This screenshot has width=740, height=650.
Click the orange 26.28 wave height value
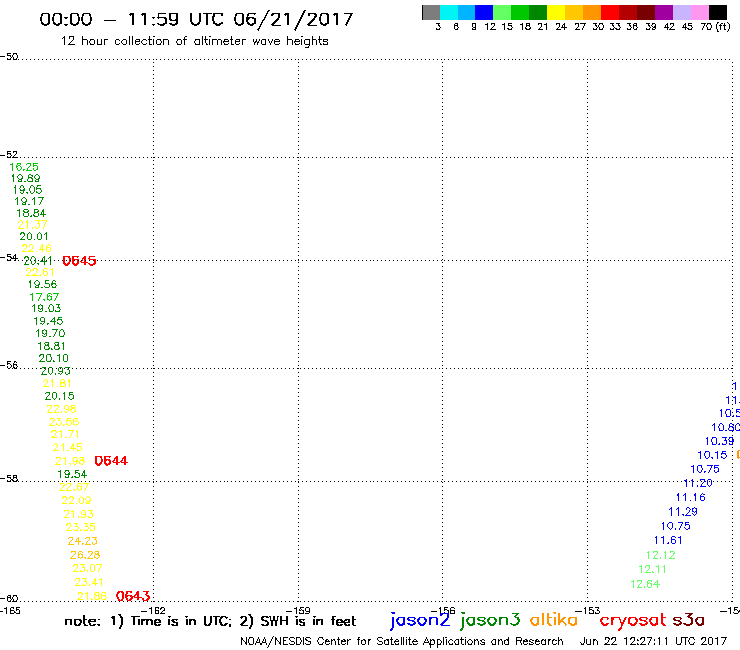(85, 555)
